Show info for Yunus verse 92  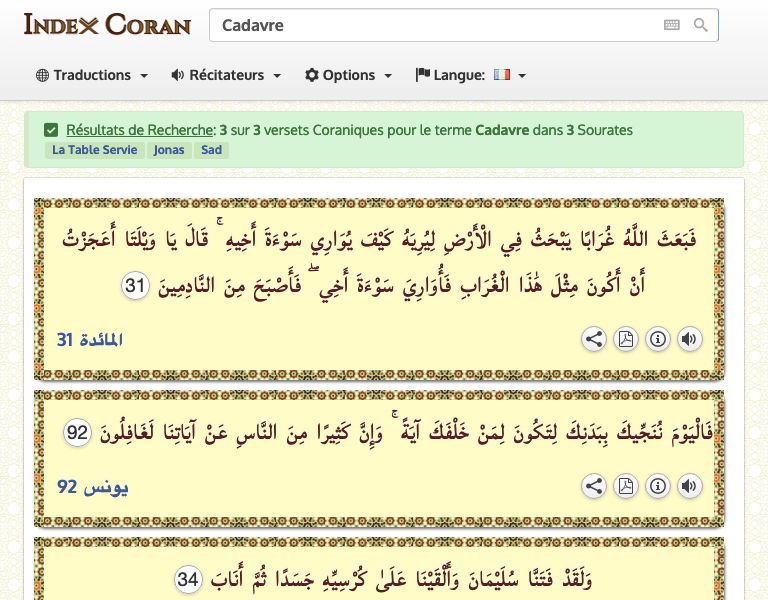pos(658,487)
